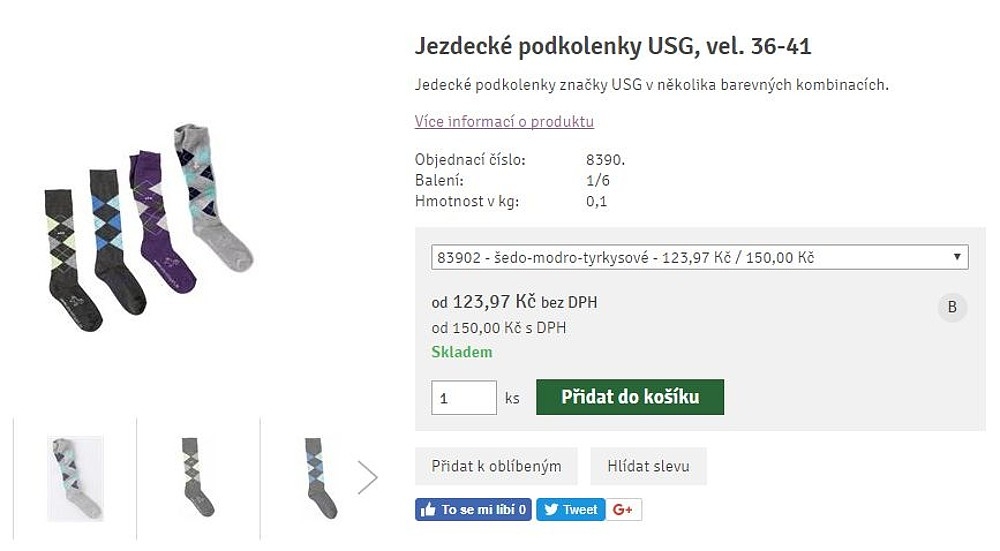This screenshot has width=1000, height=551.
Task: Share via the G+ button
Action: pyautogui.click(x=623, y=510)
